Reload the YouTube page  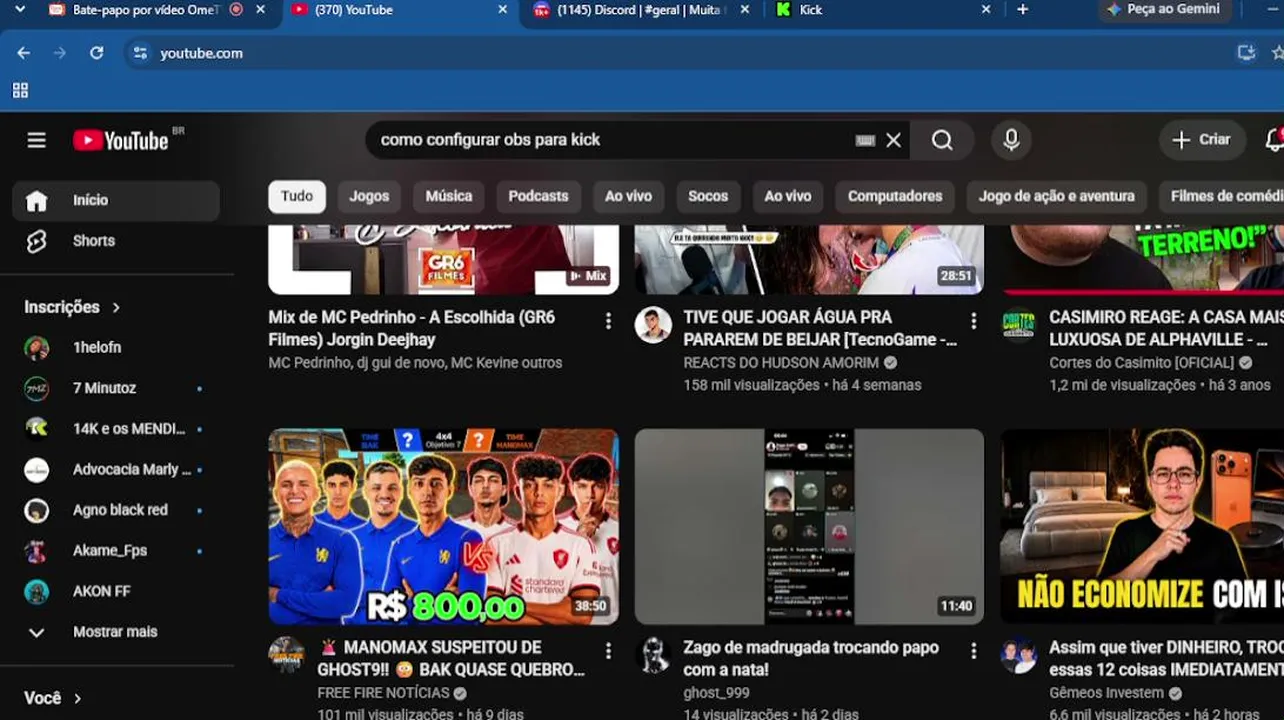[97, 53]
